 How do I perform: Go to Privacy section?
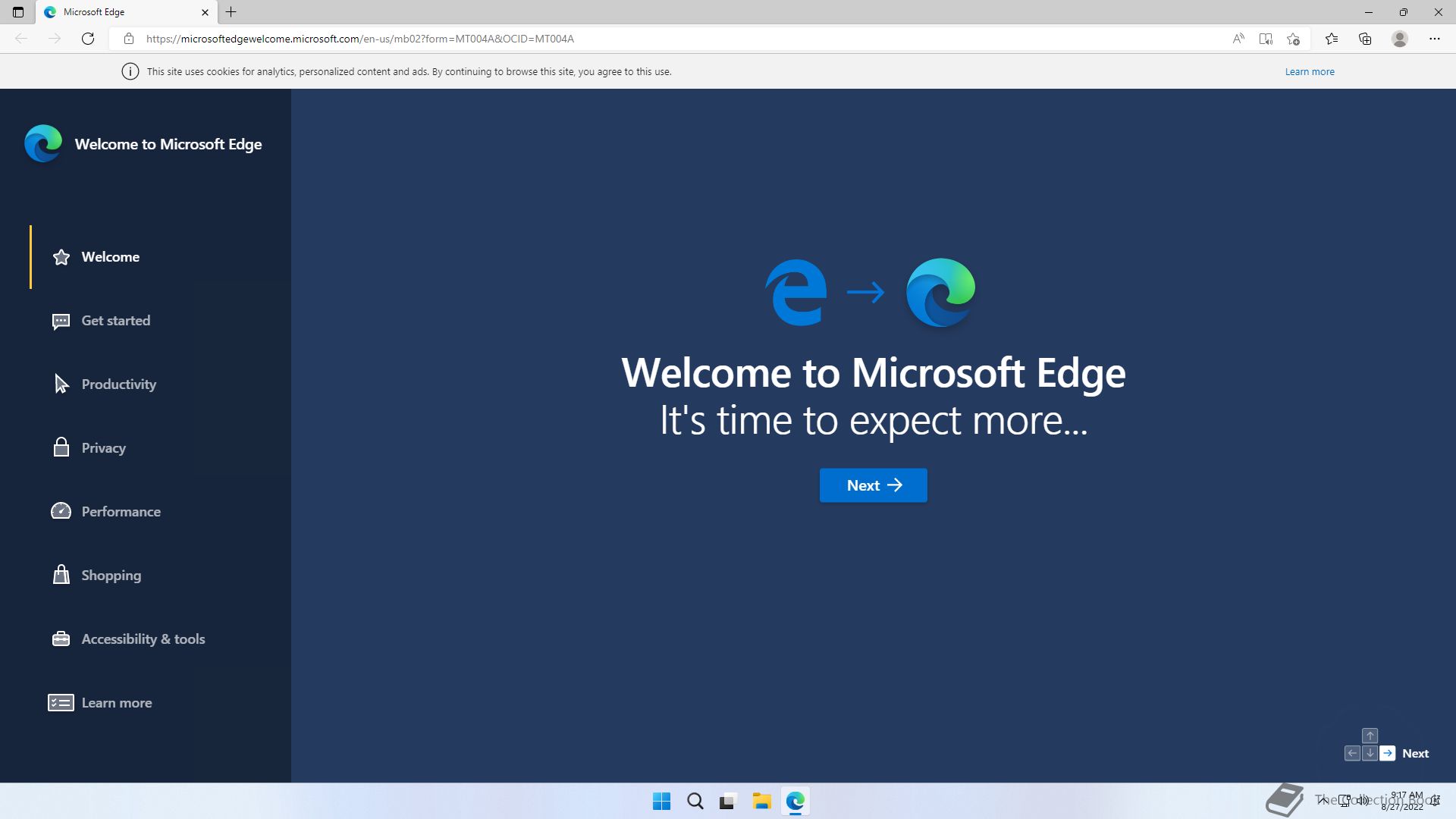coord(103,448)
